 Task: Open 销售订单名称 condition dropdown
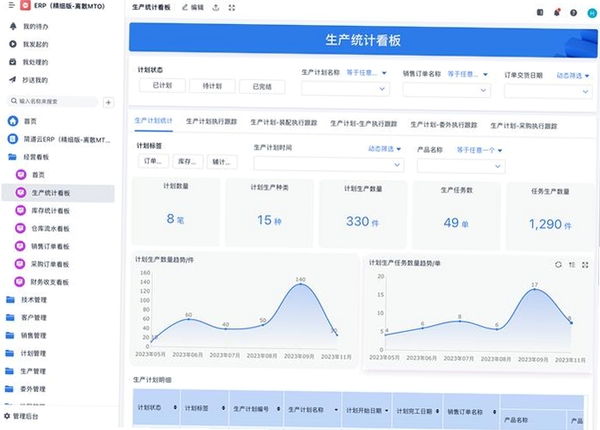468,74
